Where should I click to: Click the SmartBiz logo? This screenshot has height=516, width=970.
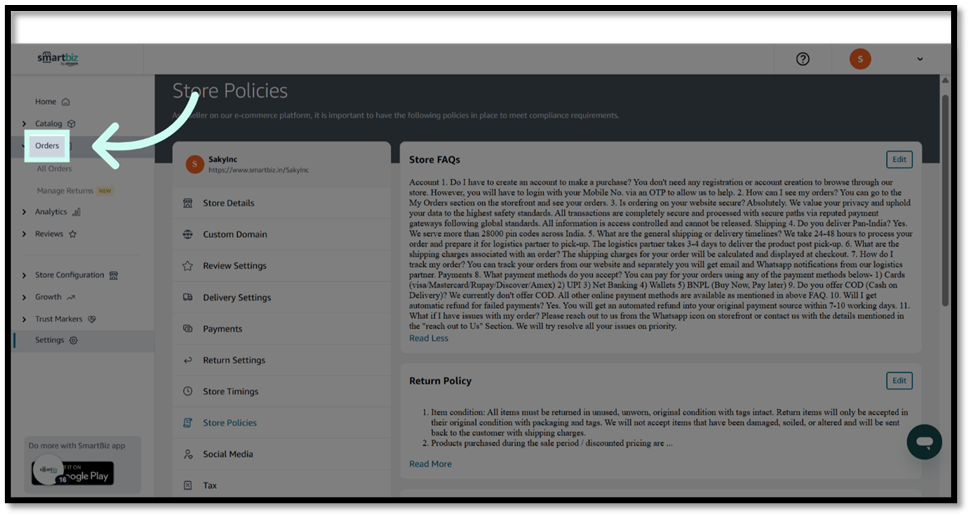point(58,58)
